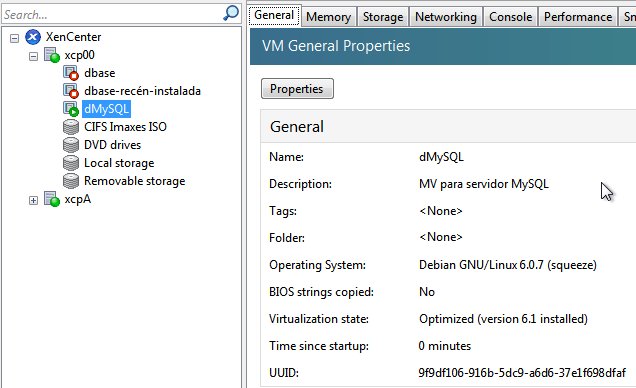Click the xcp00 server icon
The image size is (636, 388).
tap(52, 55)
